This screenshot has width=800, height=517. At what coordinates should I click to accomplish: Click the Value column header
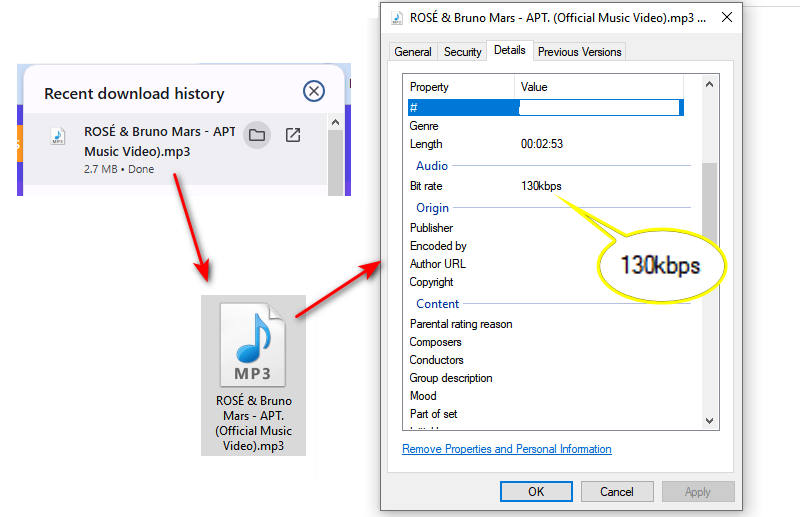coord(535,87)
